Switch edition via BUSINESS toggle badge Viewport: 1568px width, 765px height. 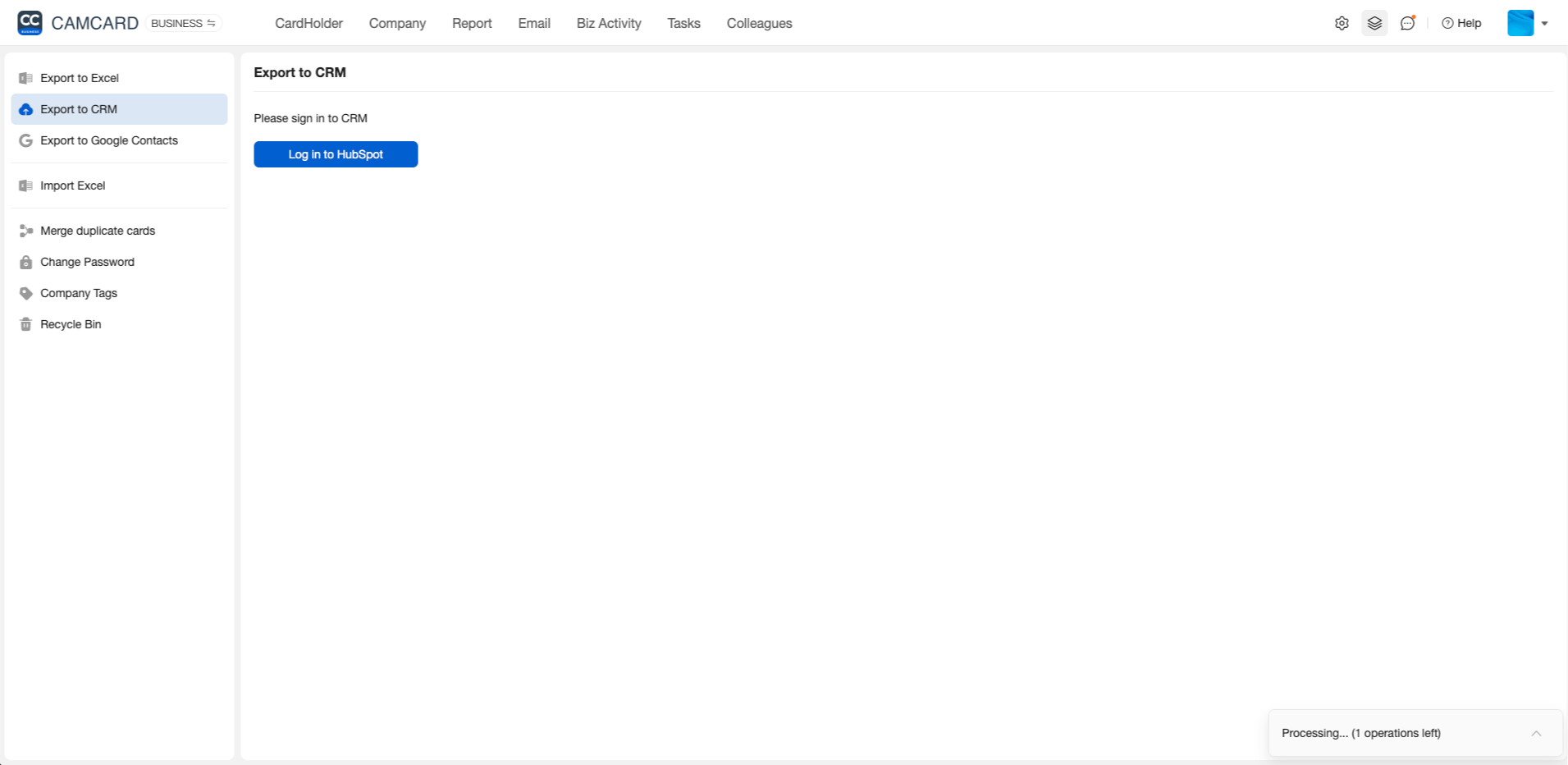point(184,23)
